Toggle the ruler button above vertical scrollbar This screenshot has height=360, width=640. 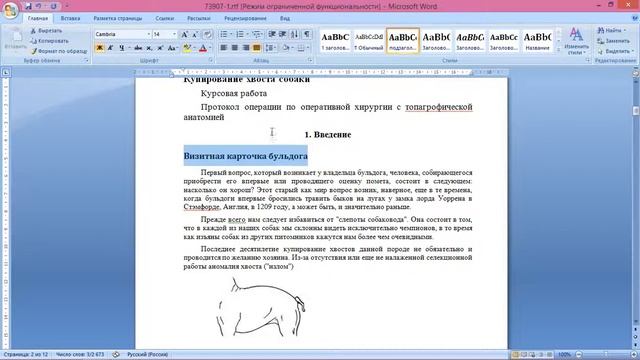[636, 73]
